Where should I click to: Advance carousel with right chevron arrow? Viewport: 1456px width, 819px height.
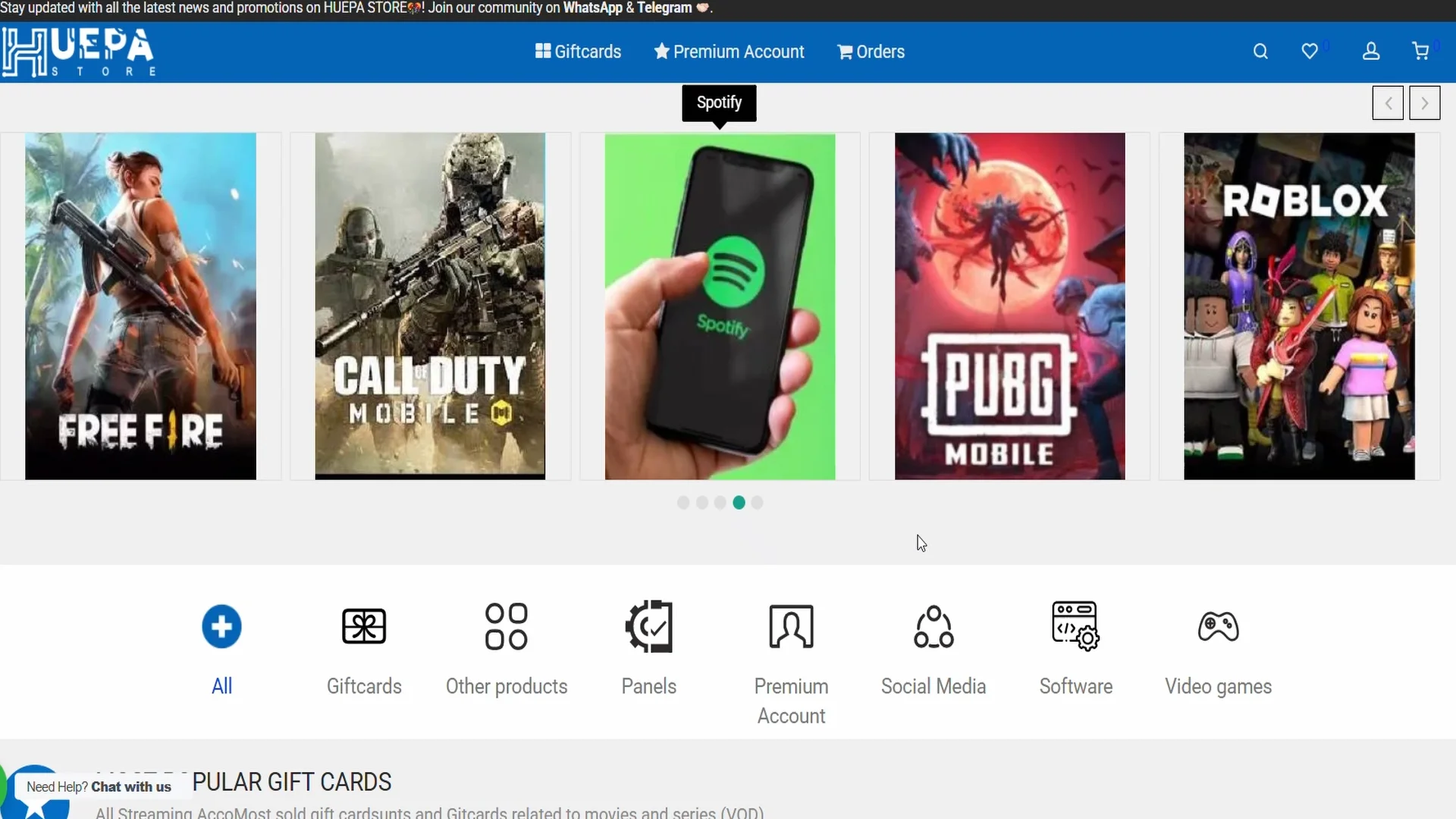[x=1423, y=102]
